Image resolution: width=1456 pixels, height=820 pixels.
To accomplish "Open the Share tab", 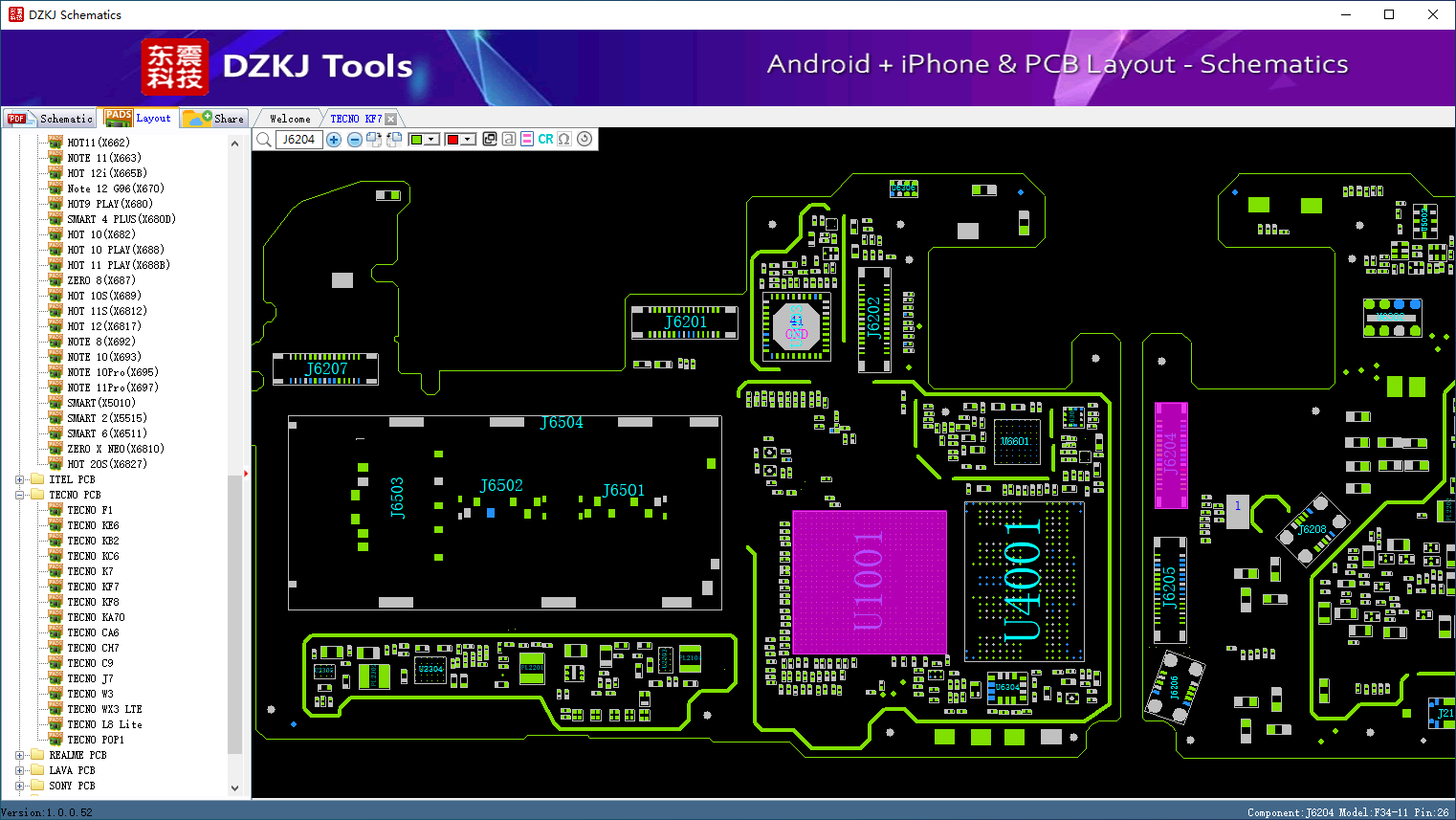I will pos(214,119).
